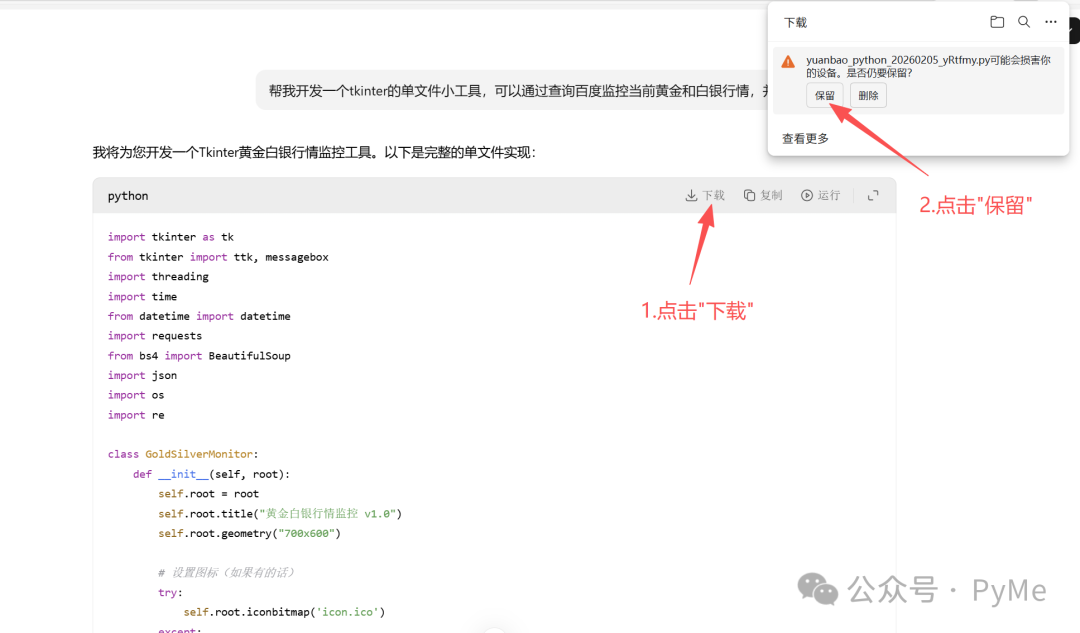Click the reply line 我将为您开发一个Tkinter黄金白银行情监控工具

pos(313,152)
